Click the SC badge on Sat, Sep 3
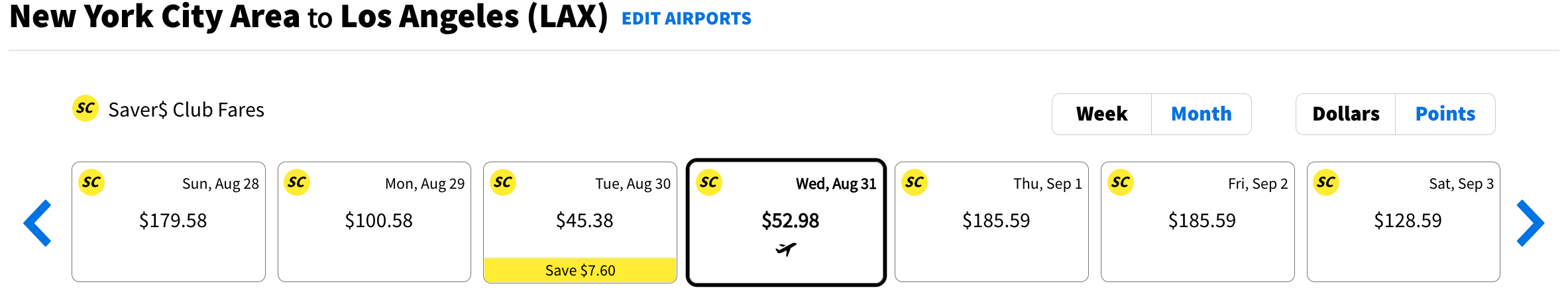This screenshot has height=302, width=1568. click(x=1326, y=182)
